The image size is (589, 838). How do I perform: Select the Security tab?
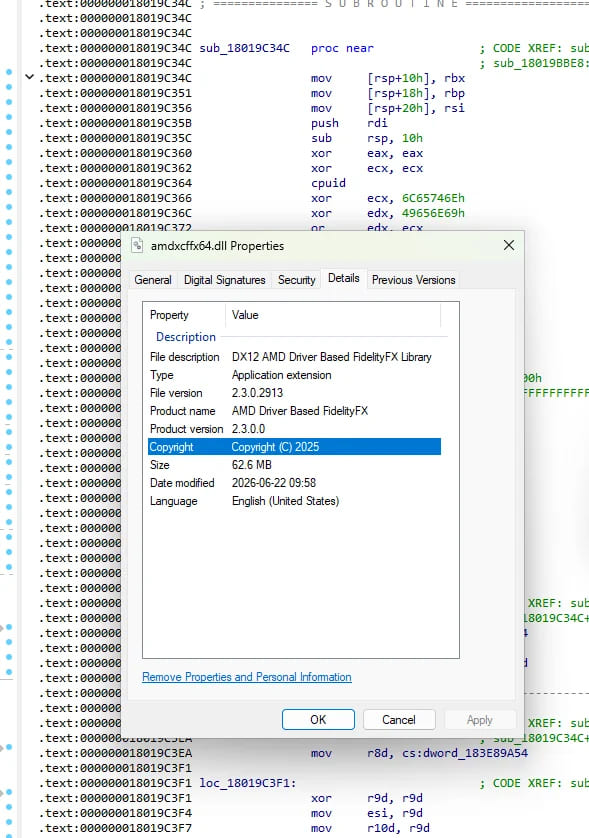297,280
